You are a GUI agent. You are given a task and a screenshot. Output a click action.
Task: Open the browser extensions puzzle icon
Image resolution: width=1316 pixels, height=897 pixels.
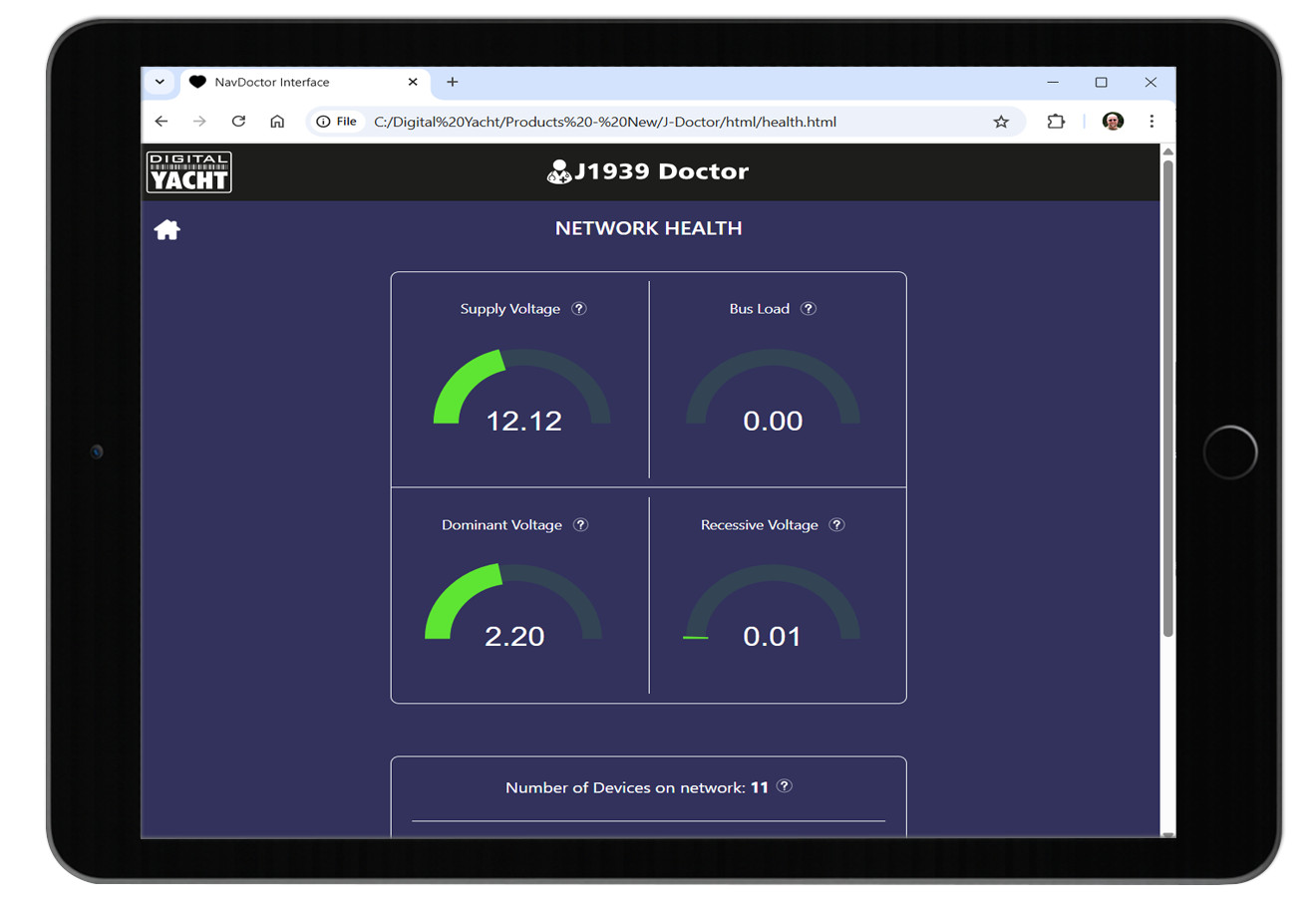tap(1056, 122)
